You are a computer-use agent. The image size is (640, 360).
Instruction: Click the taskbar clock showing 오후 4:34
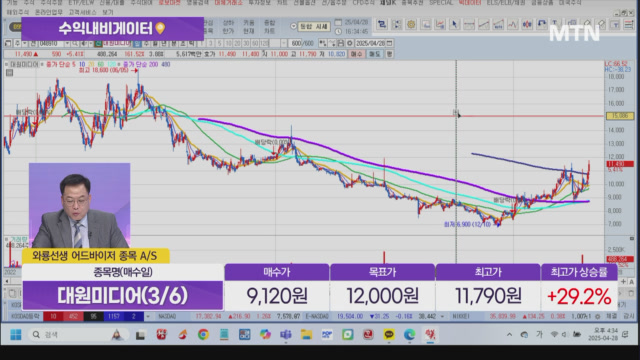(603, 335)
